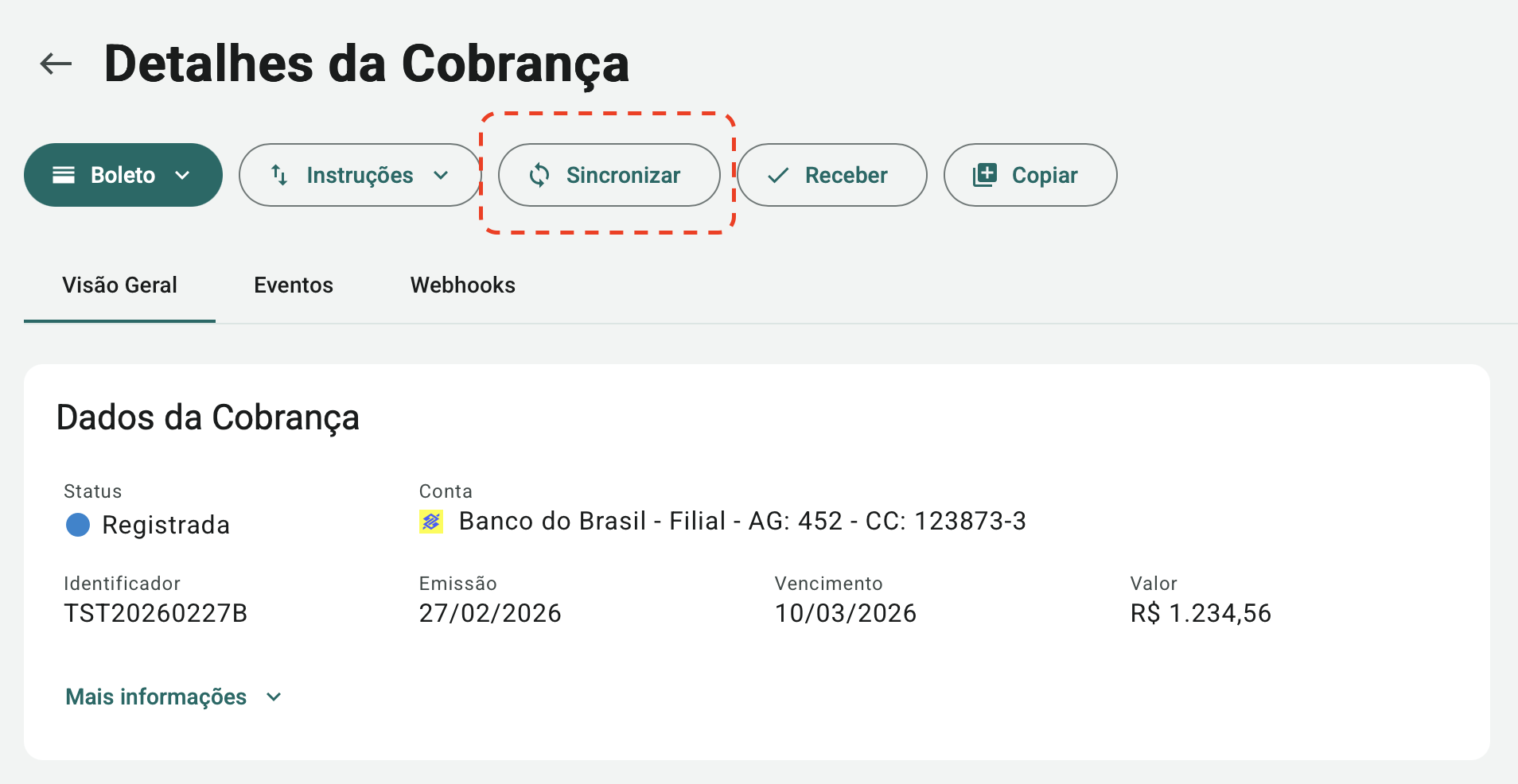Click the copy icon in Copiar button

point(986,175)
